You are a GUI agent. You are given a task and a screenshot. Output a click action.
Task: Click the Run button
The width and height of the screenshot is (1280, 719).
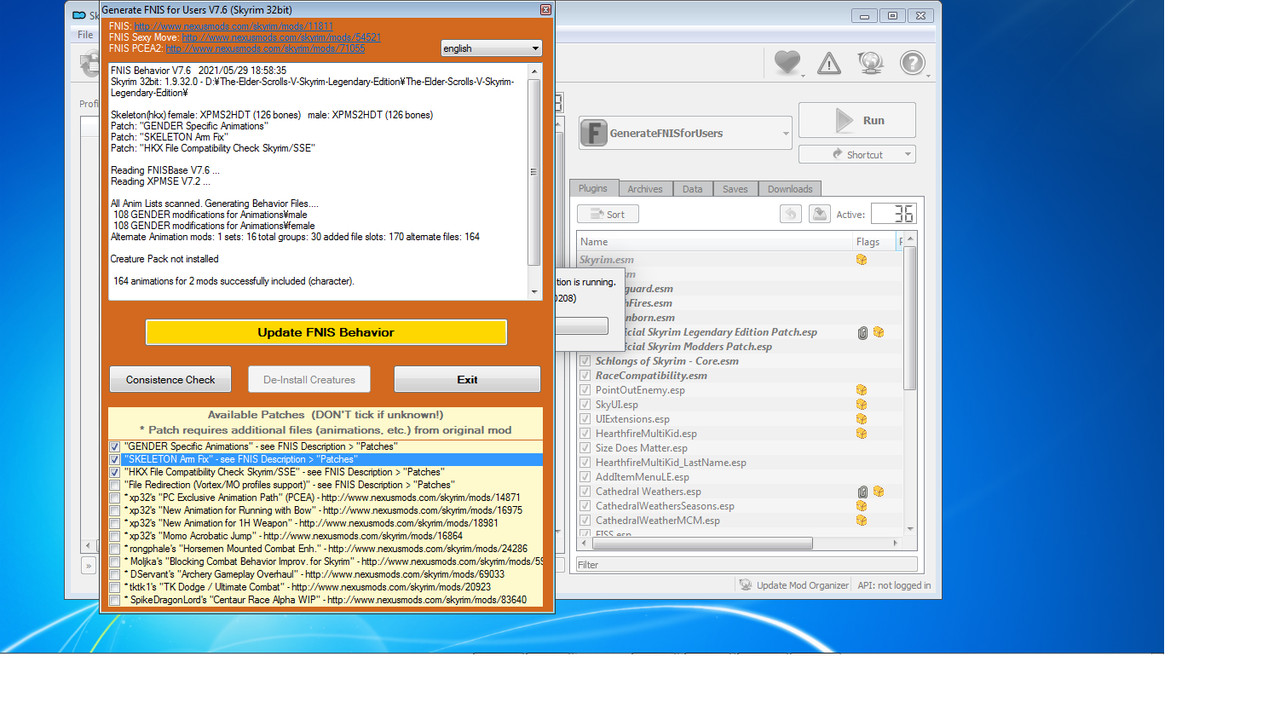[x=857, y=120]
